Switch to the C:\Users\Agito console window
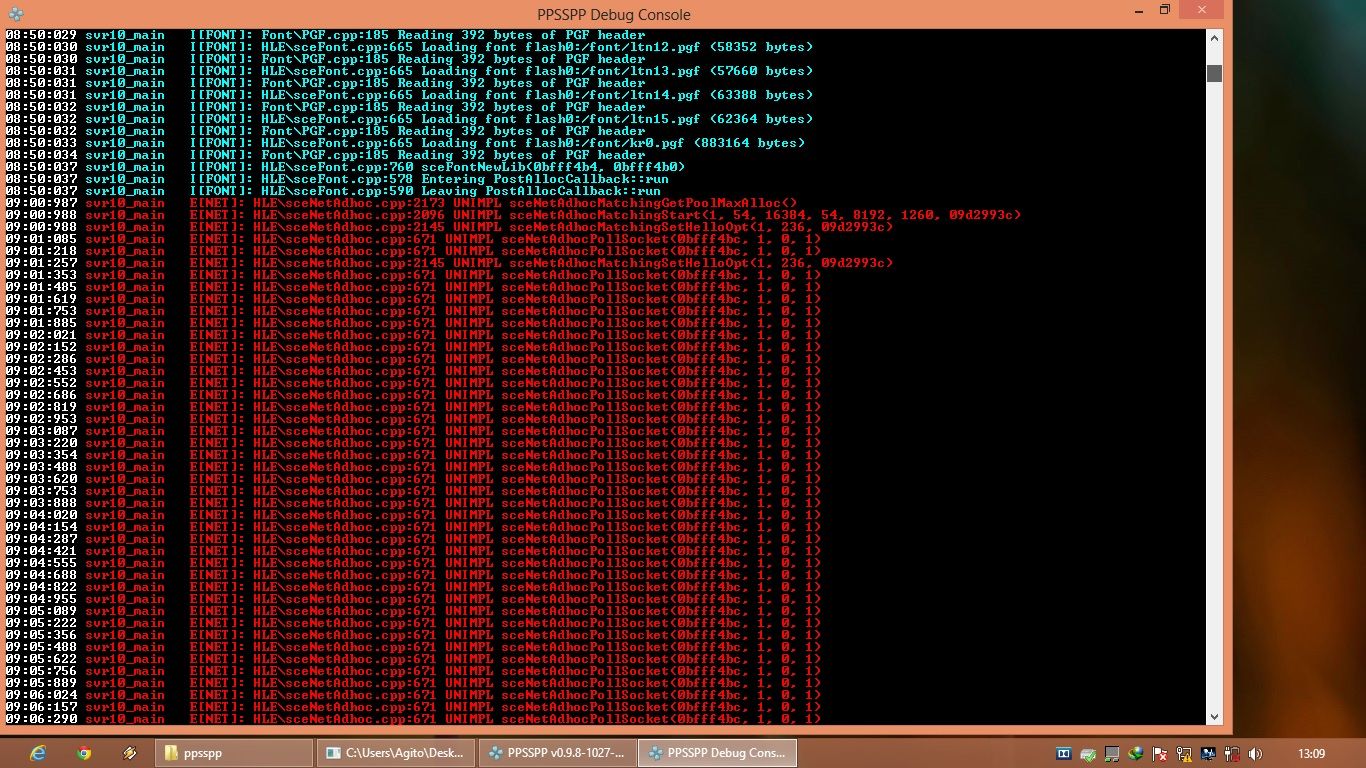The height and width of the screenshot is (768, 1366). click(394, 753)
